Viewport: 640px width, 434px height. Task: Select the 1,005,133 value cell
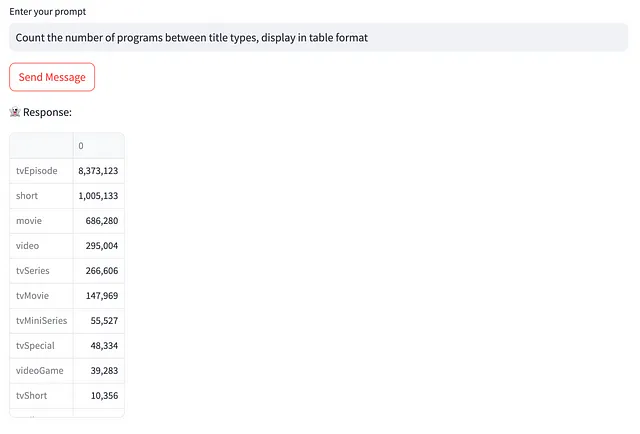[99, 196]
